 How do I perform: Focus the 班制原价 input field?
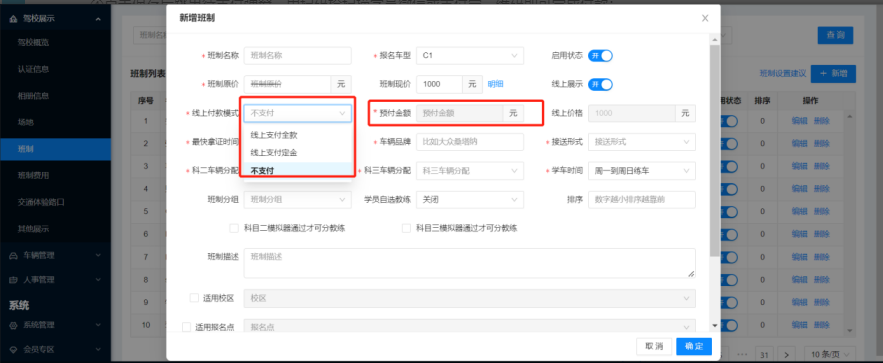coord(287,84)
